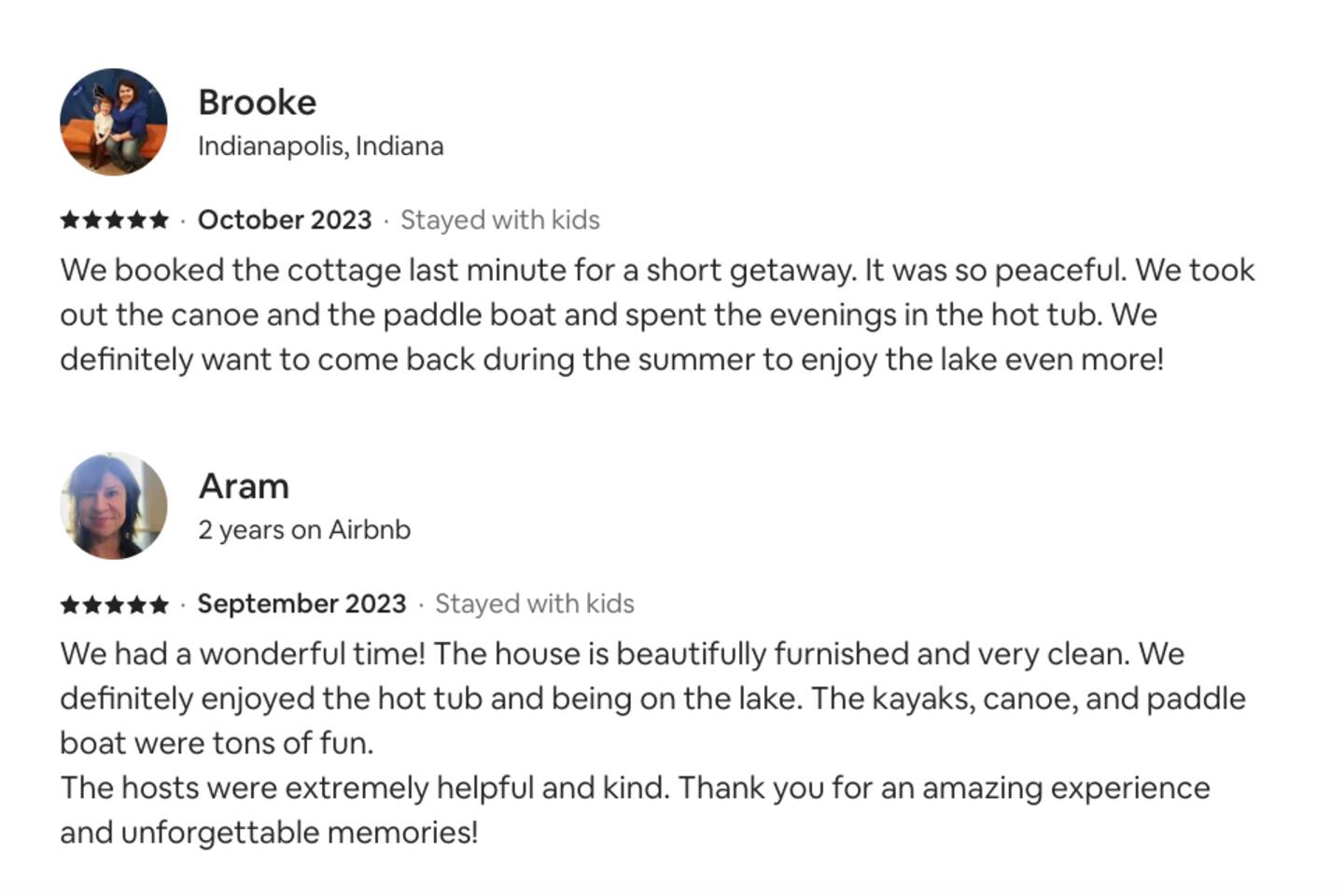The height and width of the screenshot is (896, 1344).
Task: Open Brooke's profile photo
Action: pos(114,121)
